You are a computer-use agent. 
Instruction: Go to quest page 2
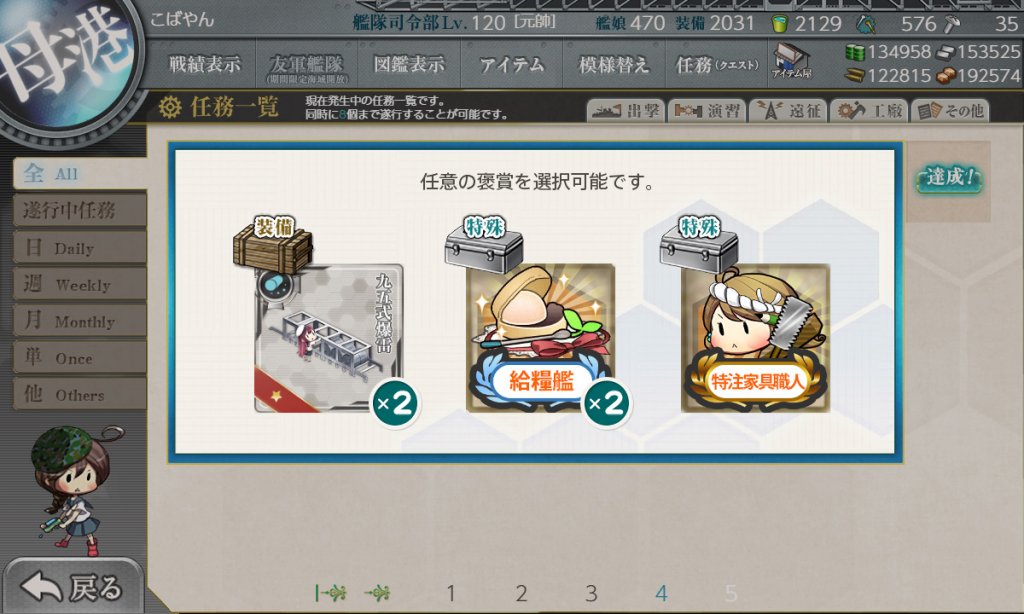click(x=521, y=593)
